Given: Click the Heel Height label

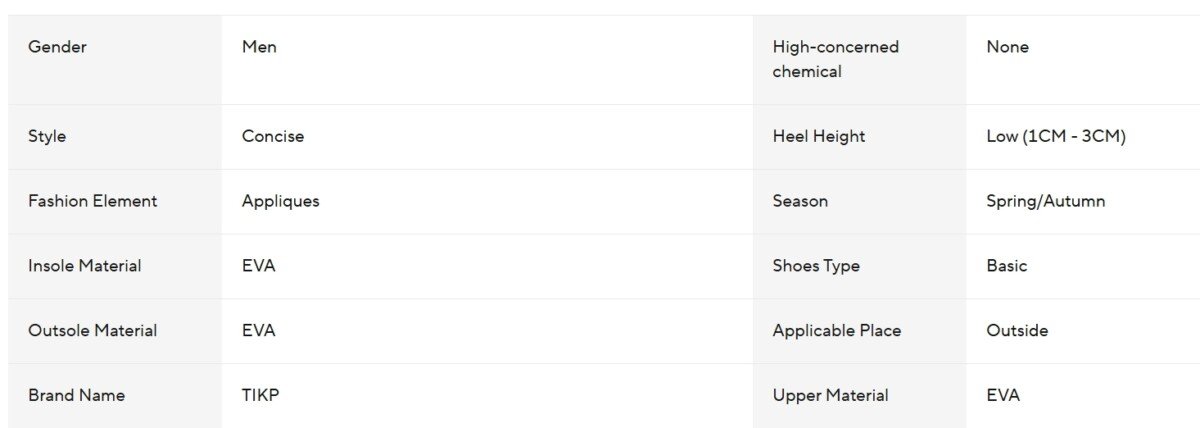Looking at the screenshot, I should click(818, 136).
